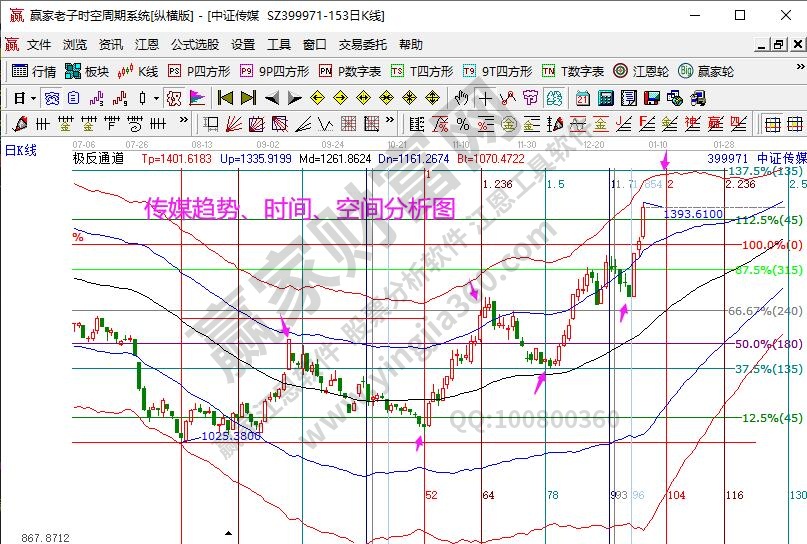Open the 公式选股 menu
The width and height of the screenshot is (807, 544).
(x=196, y=45)
